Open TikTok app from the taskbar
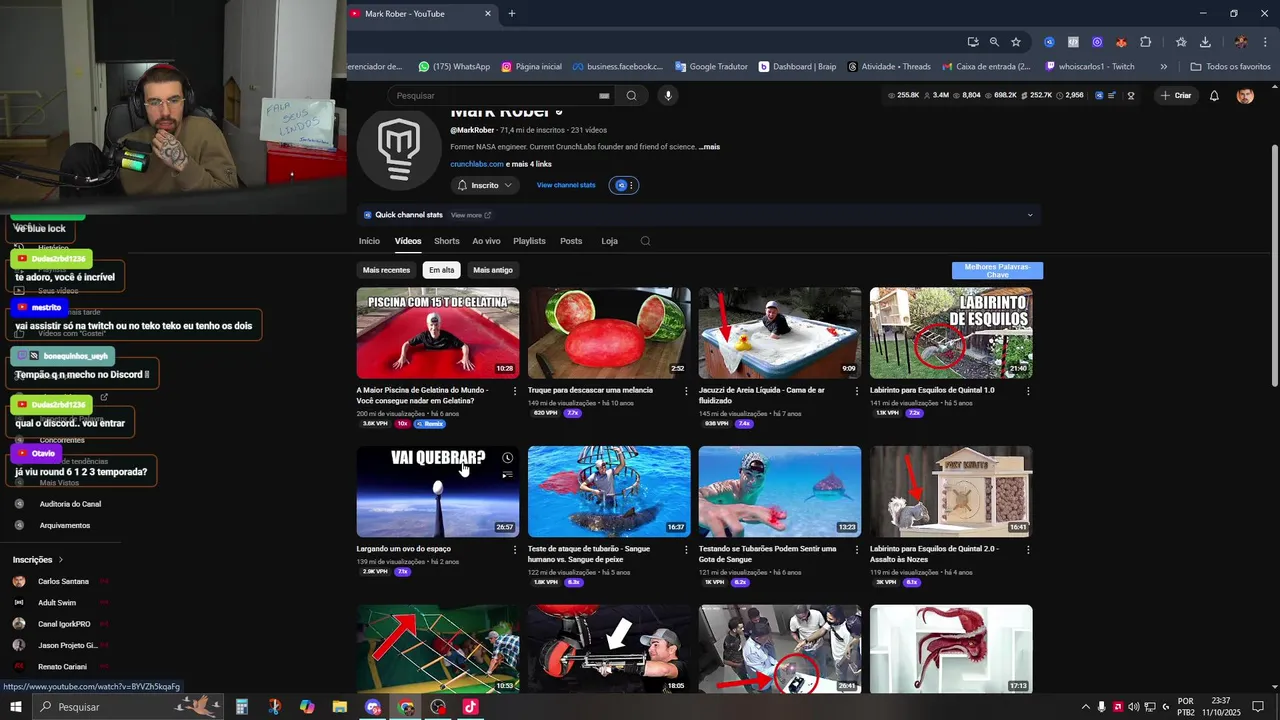The width and height of the screenshot is (1280, 720). [470, 707]
